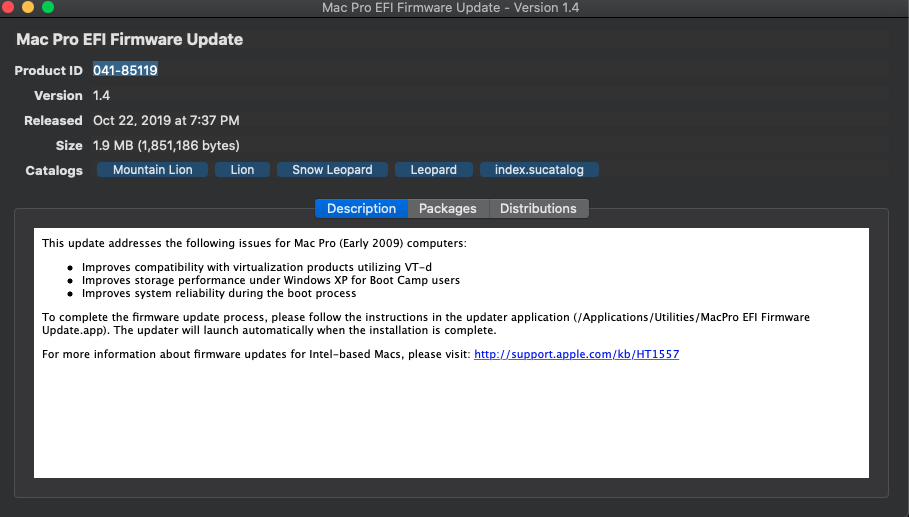
Task: Close the firmware update window
Action: pyautogui.click(x=8, y=7)
